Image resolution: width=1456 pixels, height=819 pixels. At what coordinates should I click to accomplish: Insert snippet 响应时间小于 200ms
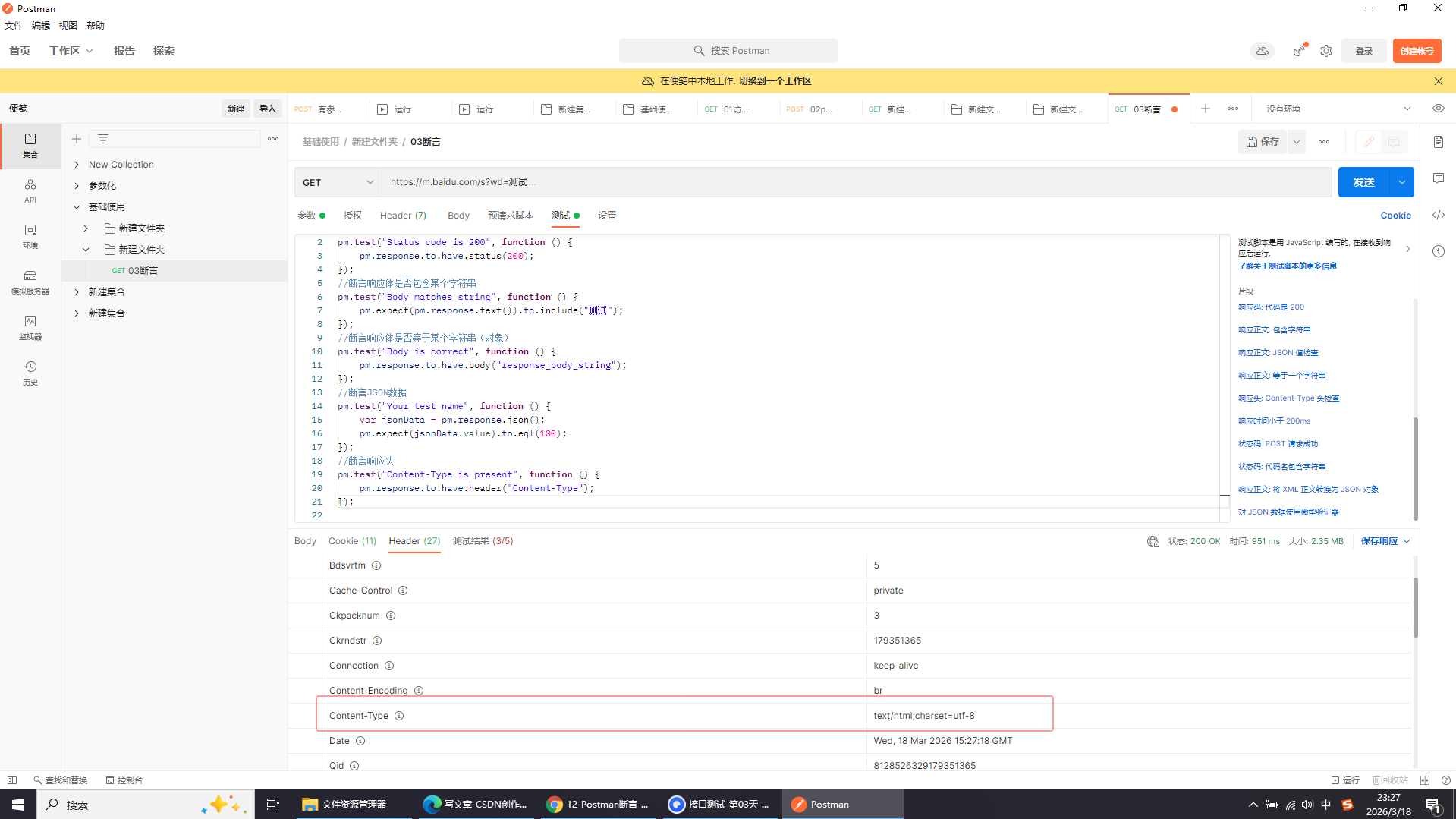(1274, 421)
